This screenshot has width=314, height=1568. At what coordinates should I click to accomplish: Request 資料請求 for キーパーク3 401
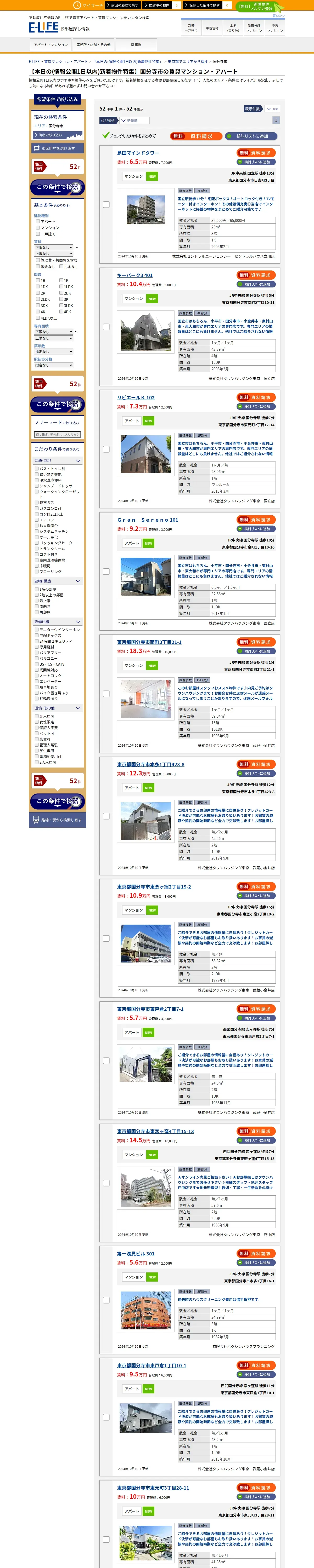pyautogui.click(x=256, y=275)
